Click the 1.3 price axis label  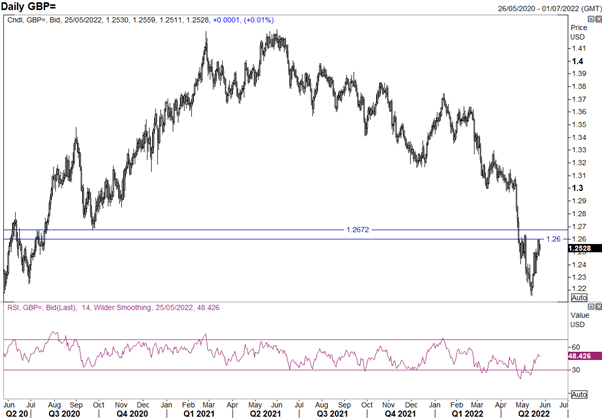click(577, 188)
